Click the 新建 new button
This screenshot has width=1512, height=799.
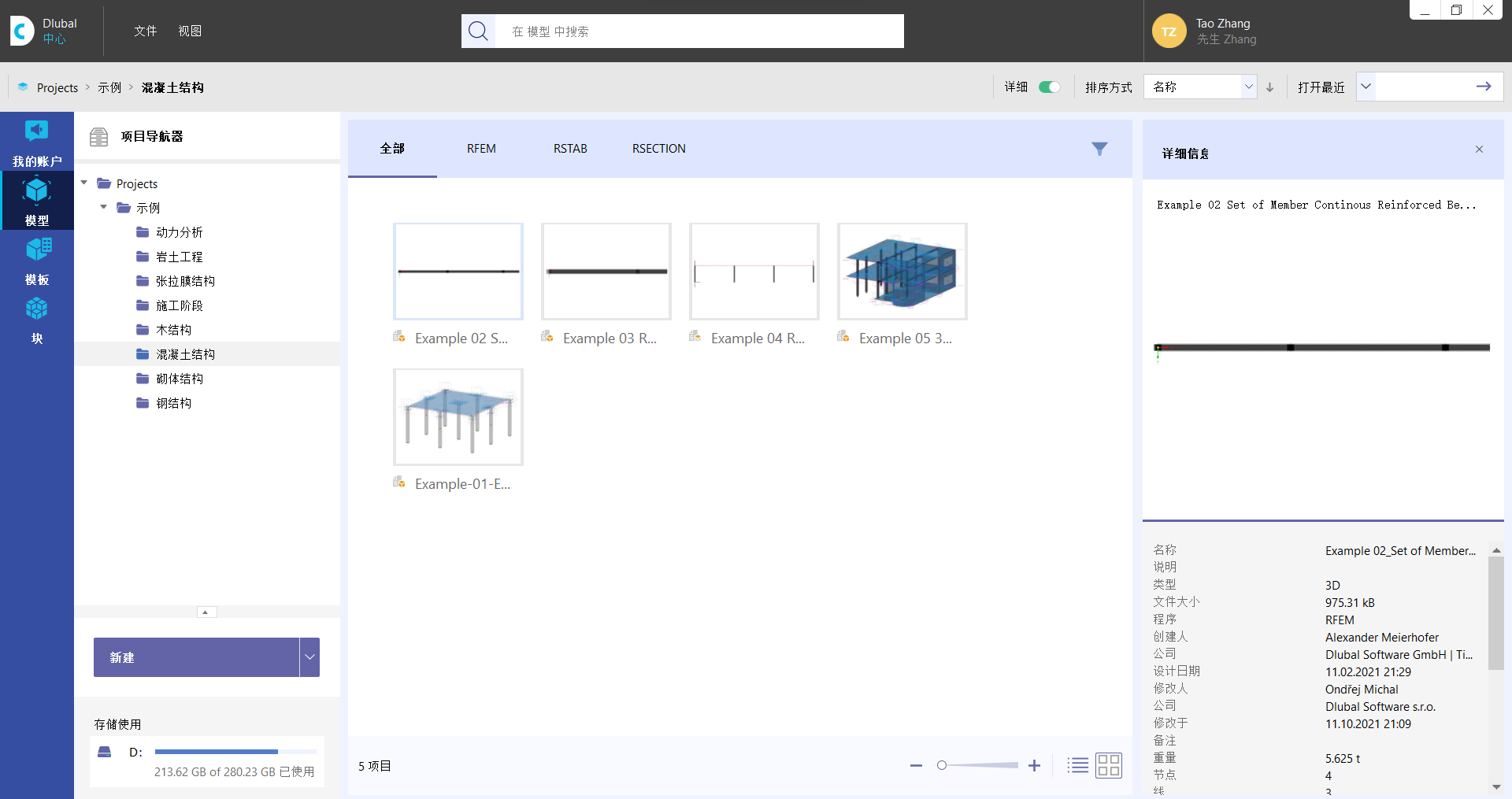(196, 657)
